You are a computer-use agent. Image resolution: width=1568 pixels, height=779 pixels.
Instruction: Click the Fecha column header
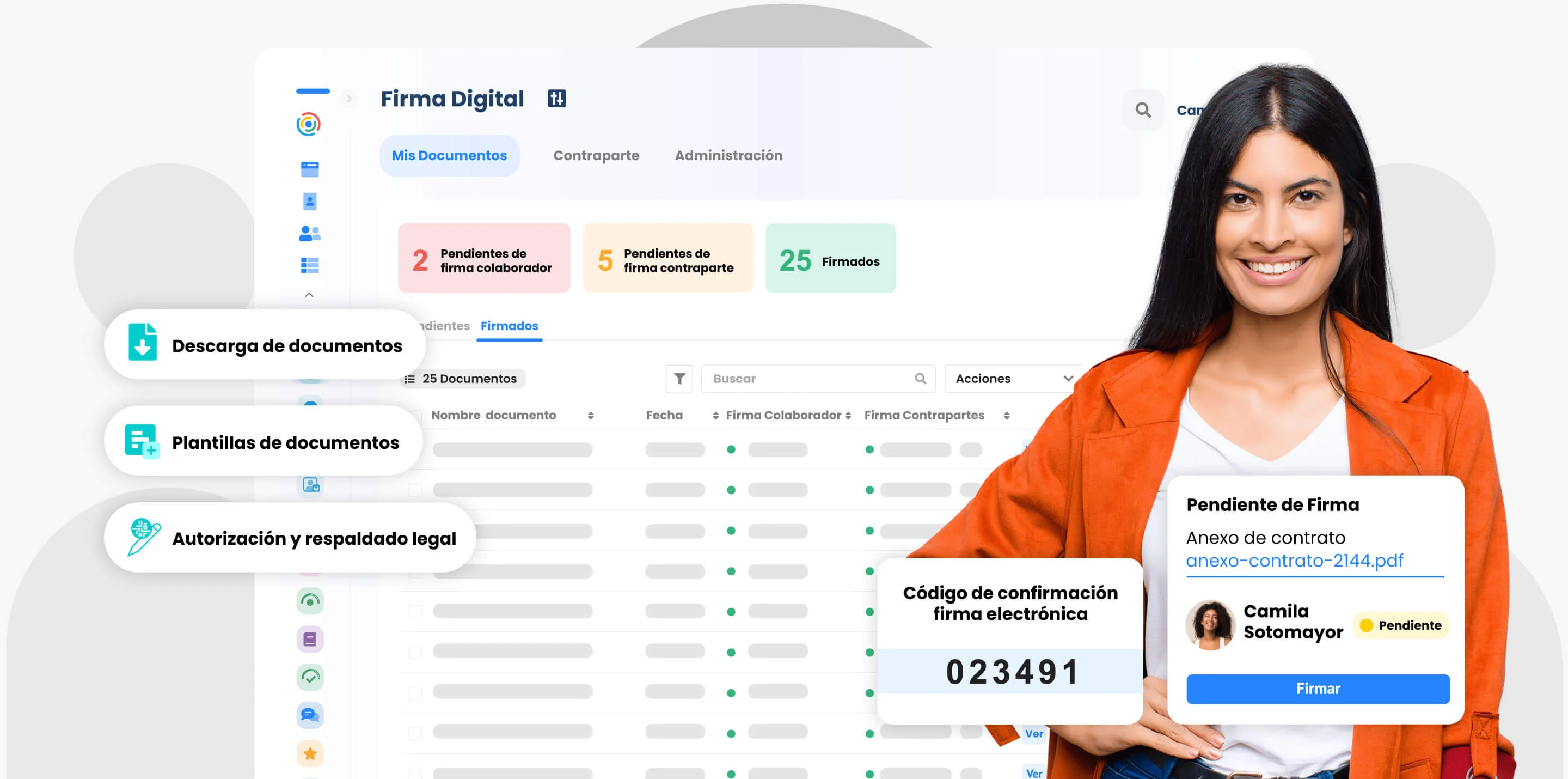[x=664, y=416]
